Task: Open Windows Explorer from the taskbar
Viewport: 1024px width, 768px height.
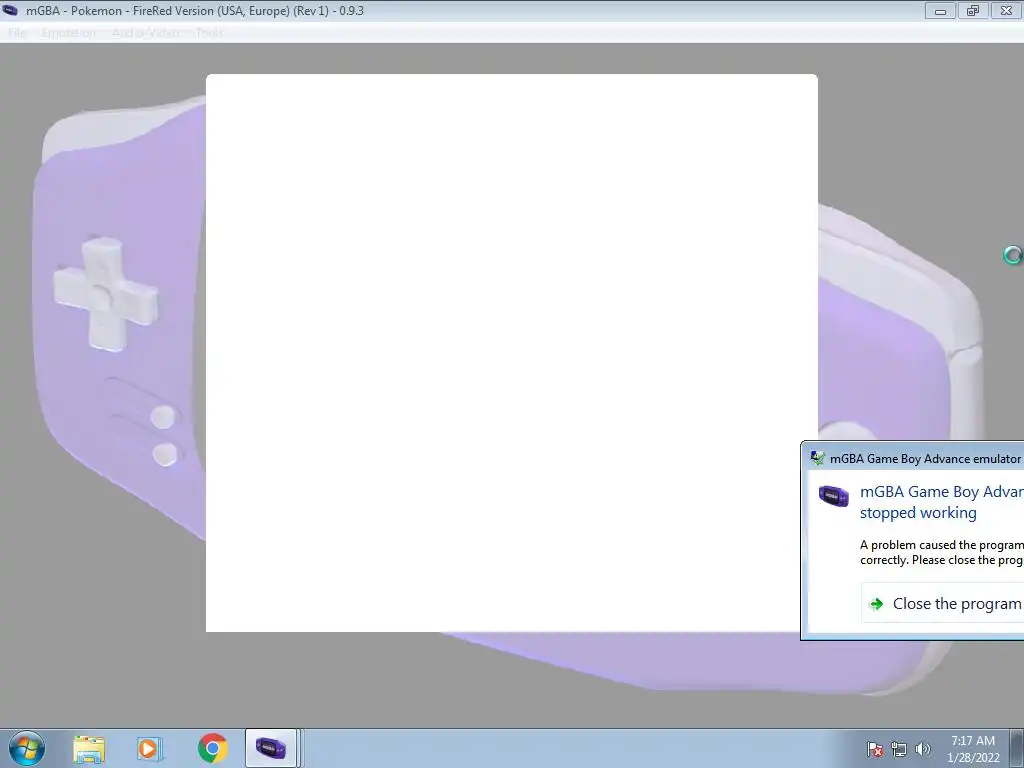Action: [x=89, y=748]
